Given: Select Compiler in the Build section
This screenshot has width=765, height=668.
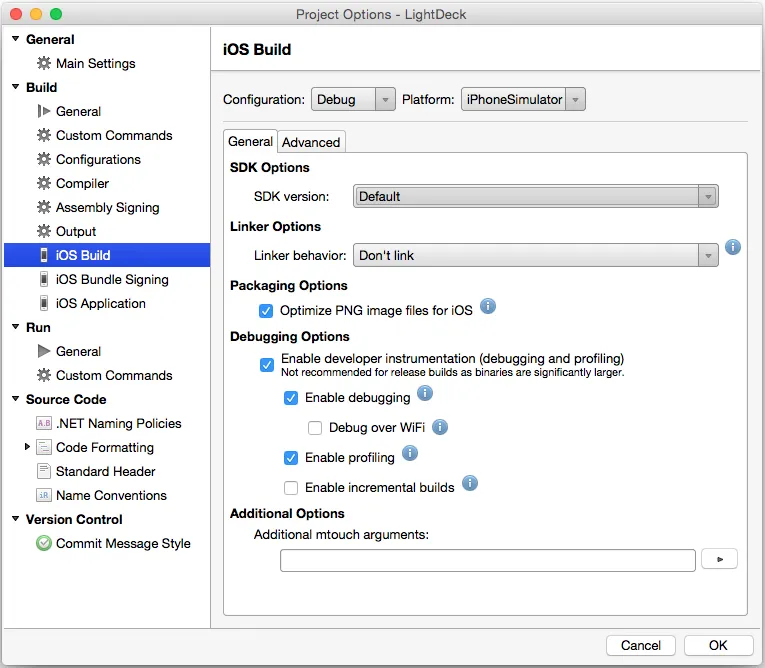Looking at the screenshot, I should point(82,184).
